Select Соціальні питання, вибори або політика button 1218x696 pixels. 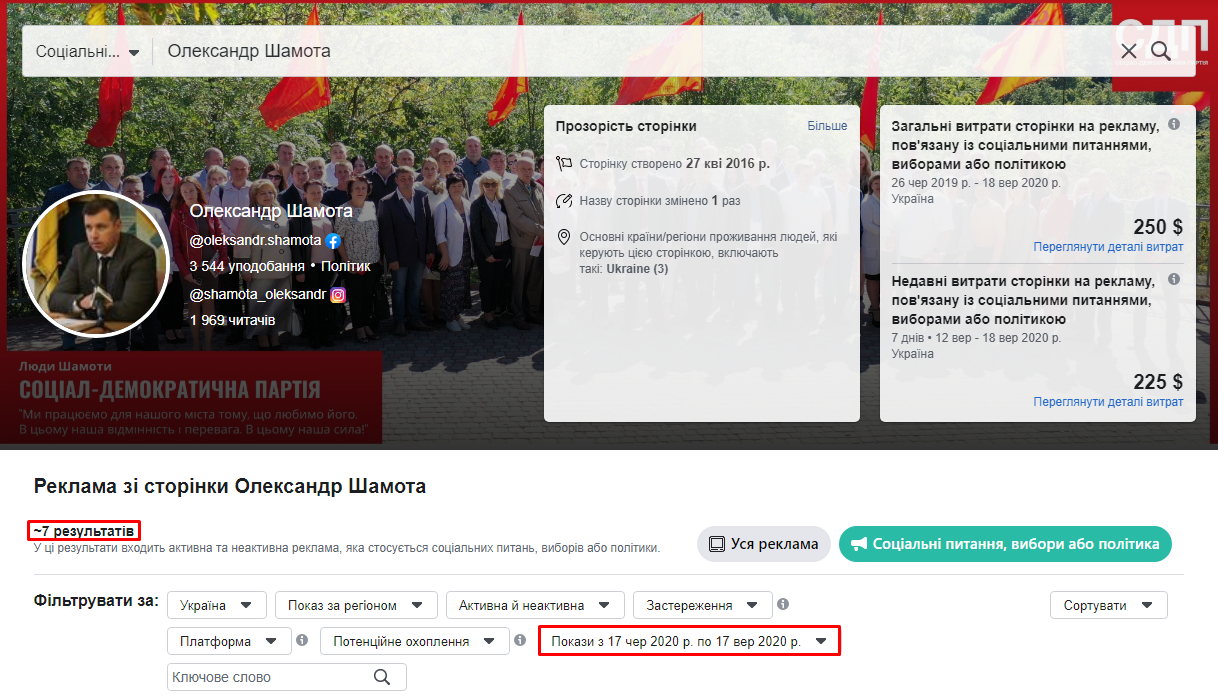click(1005, 544)
